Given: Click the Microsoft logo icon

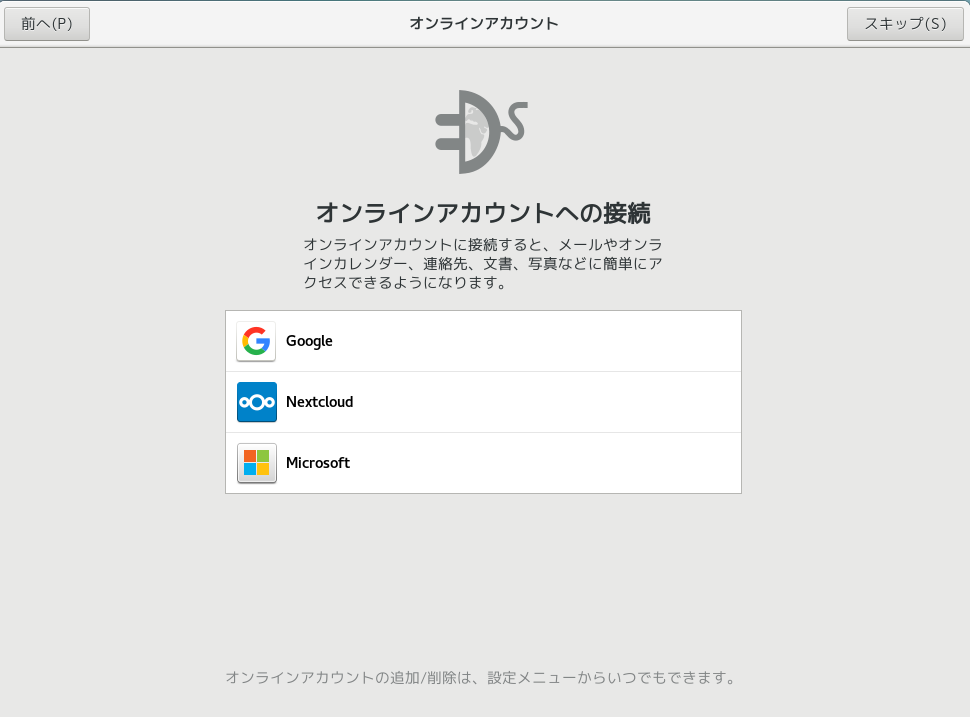Looking at the screenshot, I should pos(256,463).
